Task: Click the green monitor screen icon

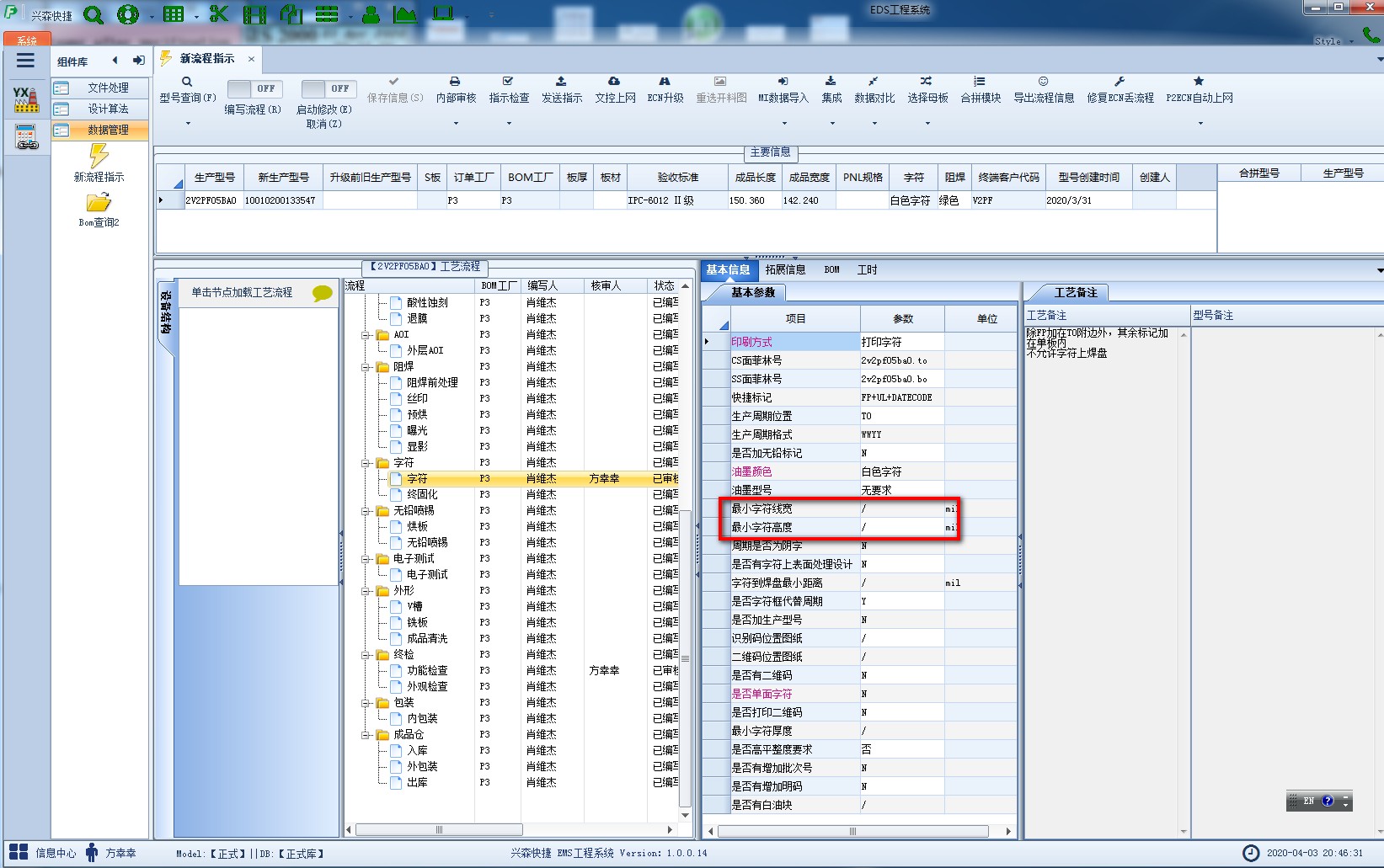Action: pos(443,14)
